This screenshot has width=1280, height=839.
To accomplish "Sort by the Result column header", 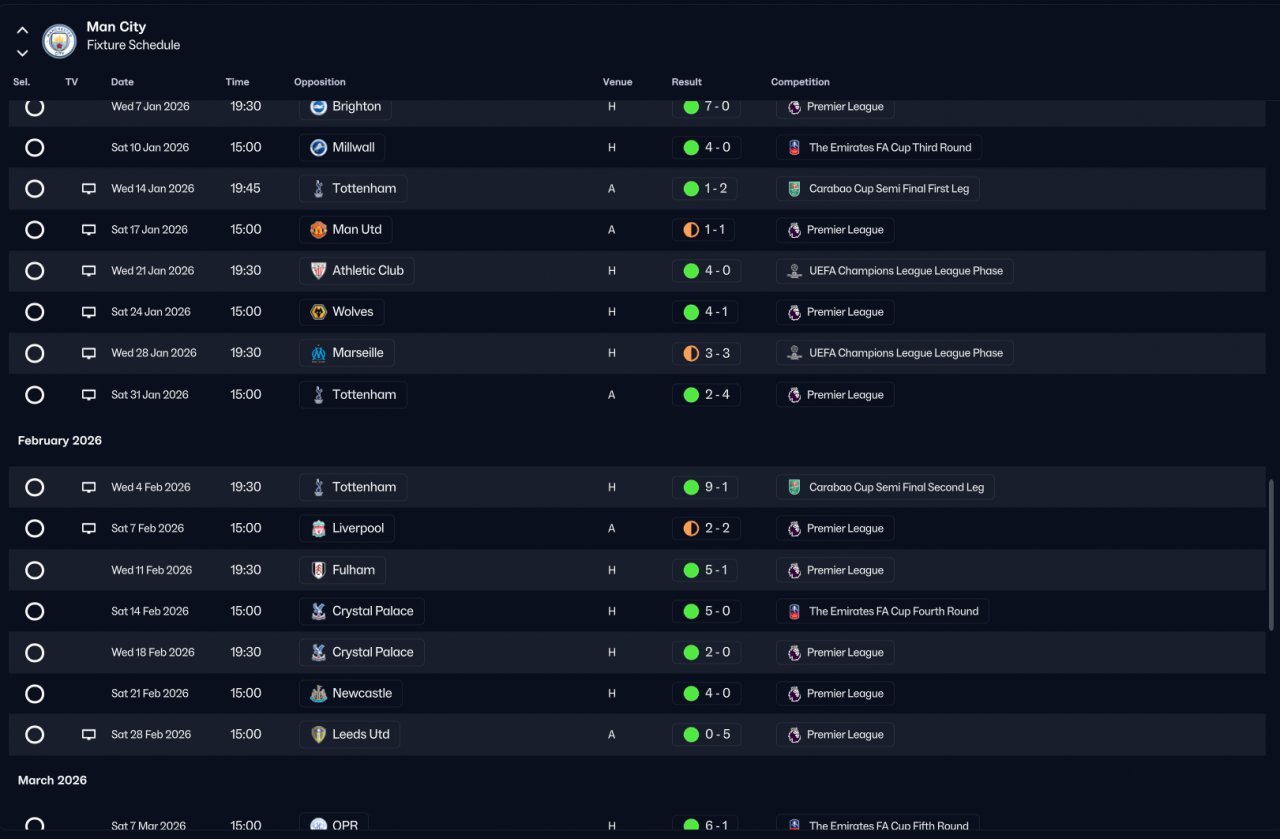I will [687, 82].
